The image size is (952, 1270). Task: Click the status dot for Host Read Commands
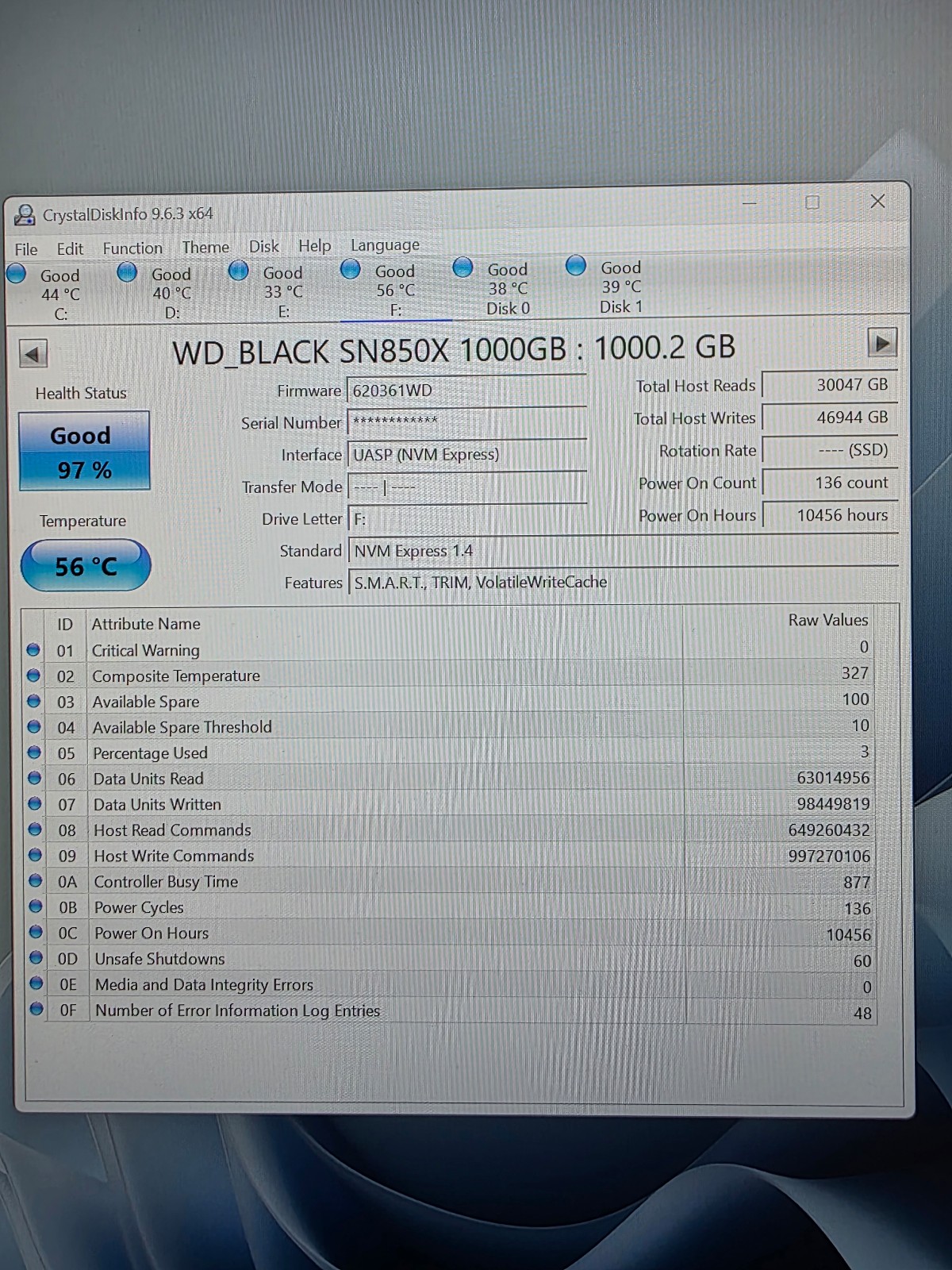[x=35, y=829]
